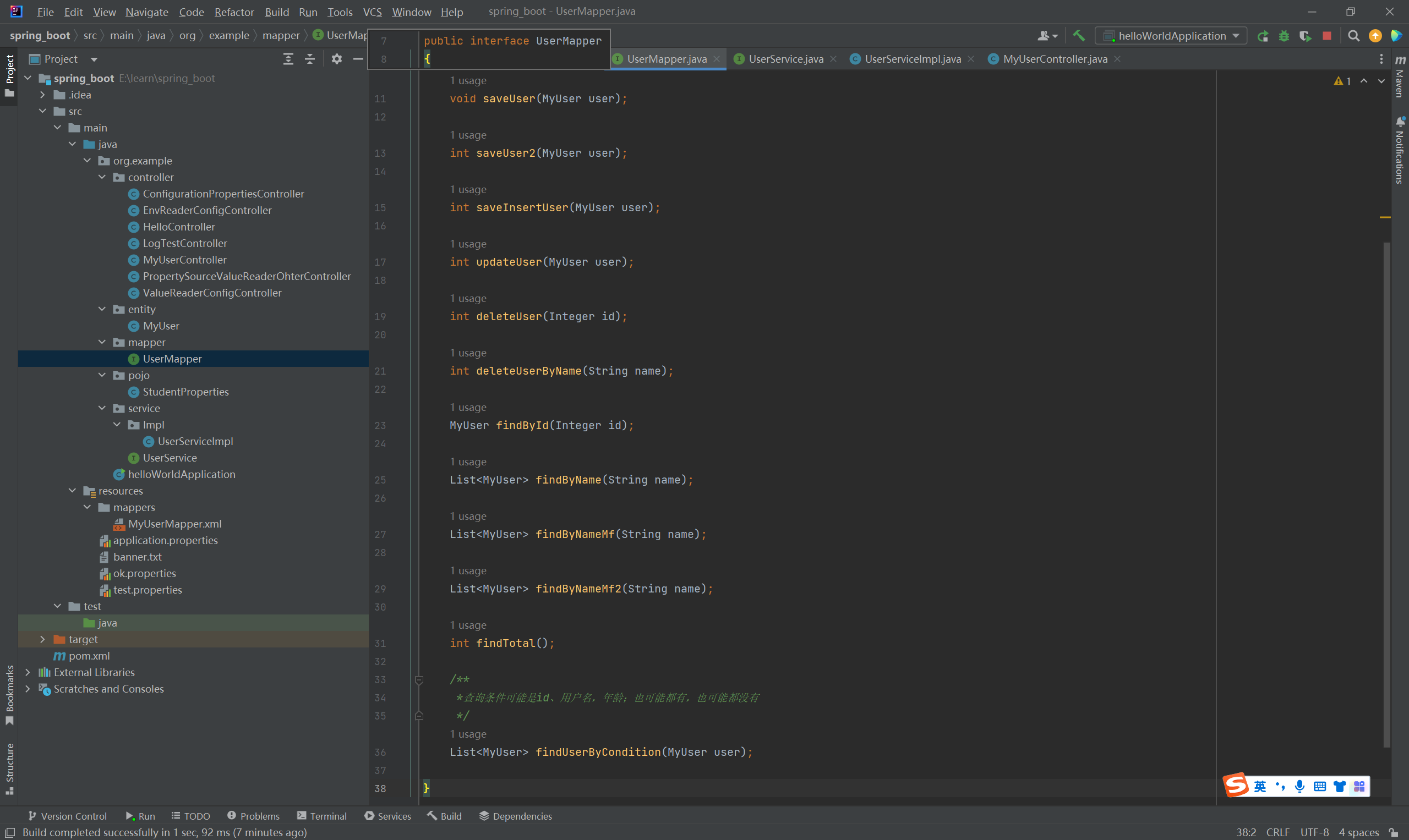Open Search Everywhere magnifier icon
Screen dimensions: 1409x840
coord(1353,36)
